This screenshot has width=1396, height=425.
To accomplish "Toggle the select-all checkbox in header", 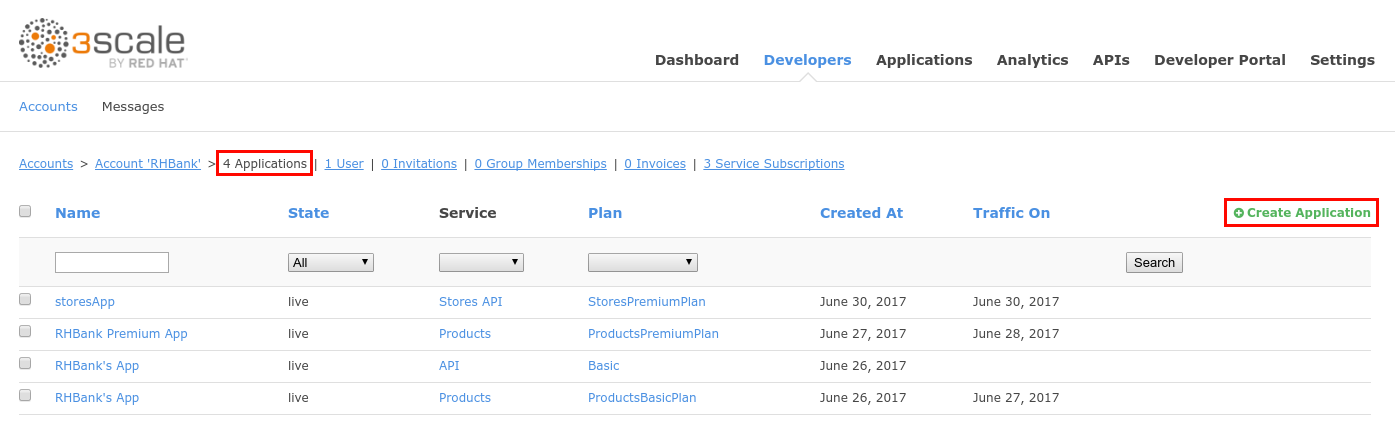I will (25, 211).
